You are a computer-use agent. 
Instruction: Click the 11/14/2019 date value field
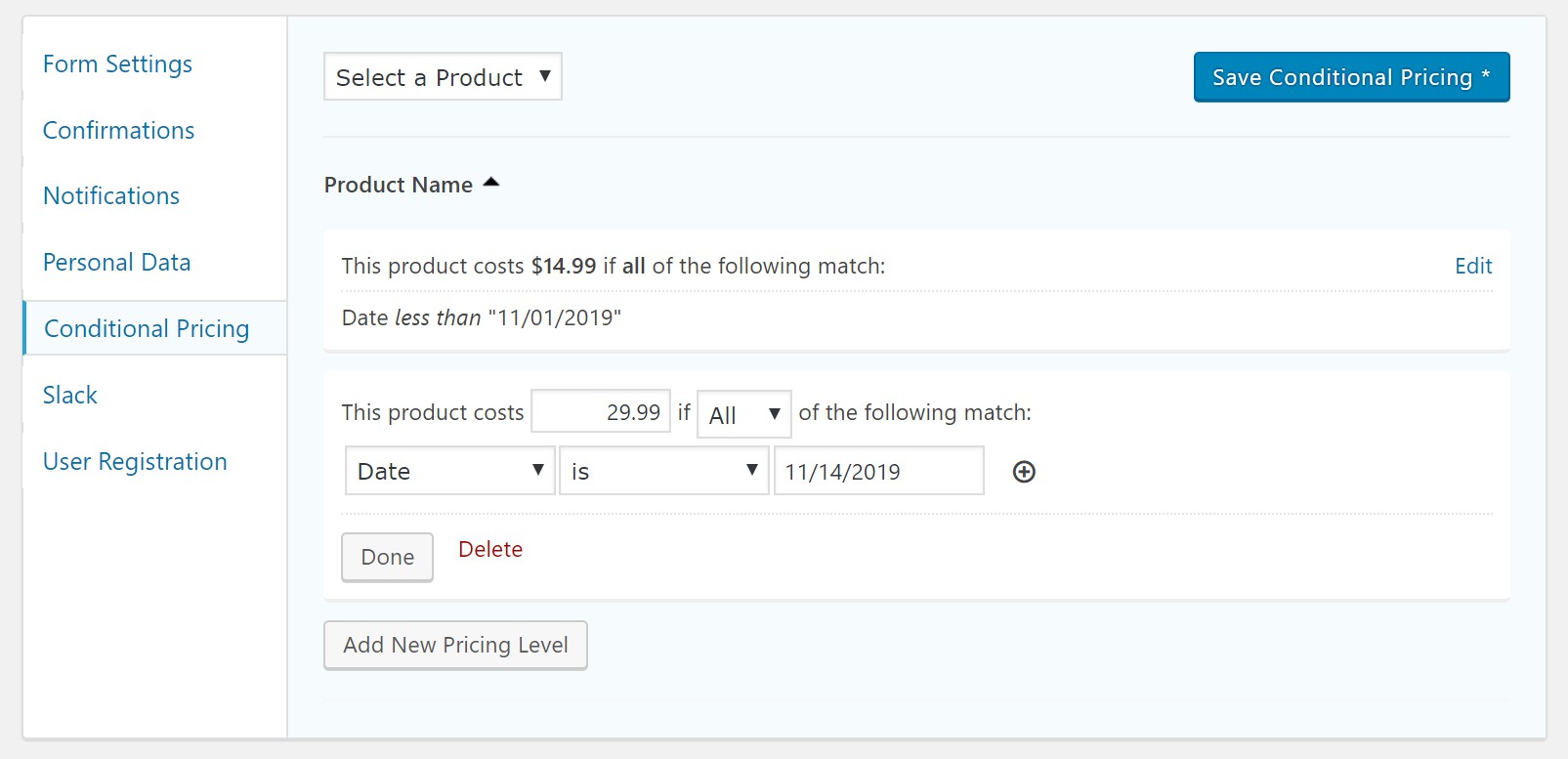pyautogui.click(x=878, y=471)
